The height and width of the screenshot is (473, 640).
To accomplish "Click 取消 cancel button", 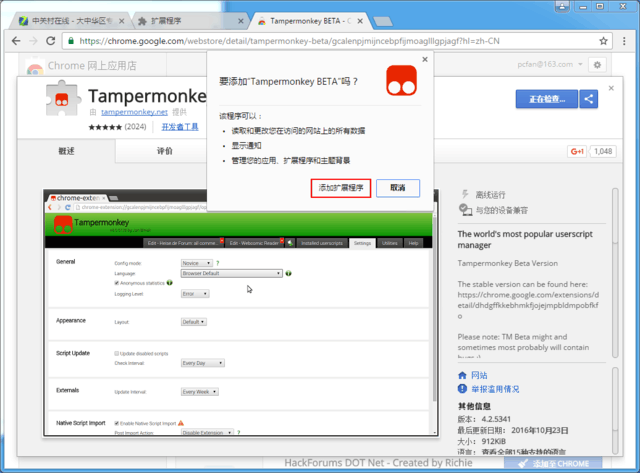I will [398, 188].
